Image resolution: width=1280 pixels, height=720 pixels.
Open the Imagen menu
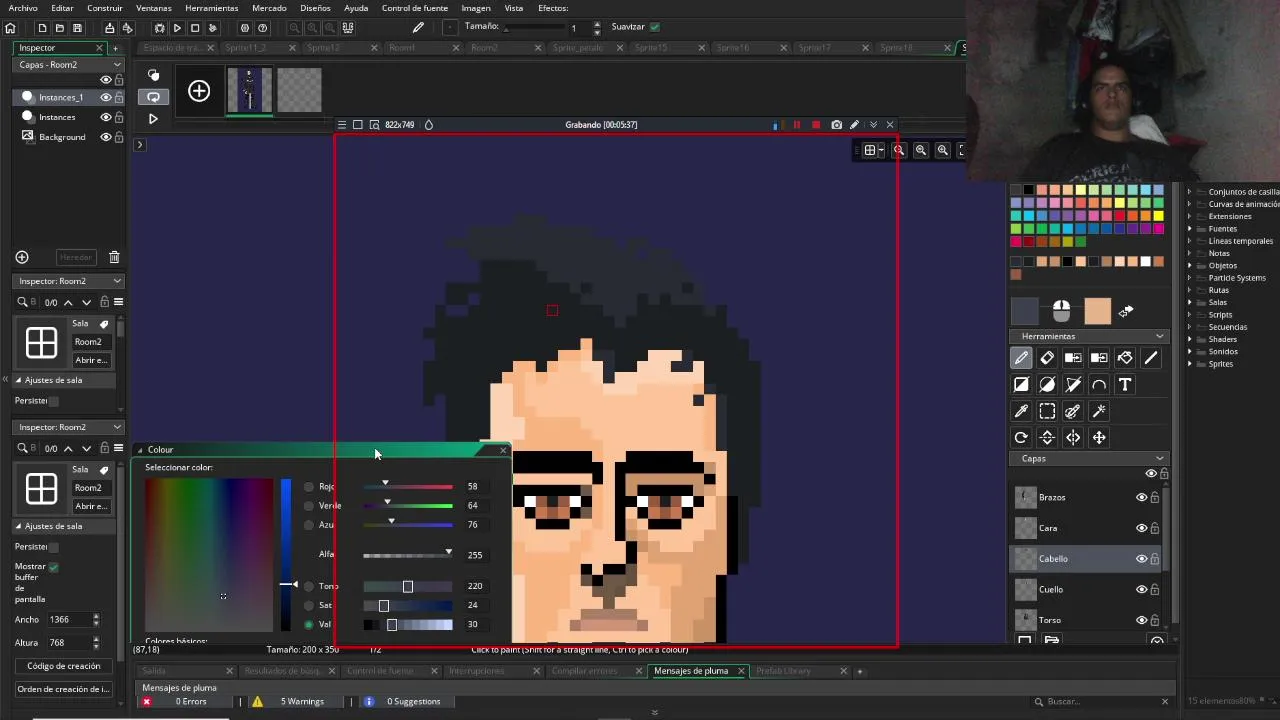pyautogui.click(x=476, y=8)
